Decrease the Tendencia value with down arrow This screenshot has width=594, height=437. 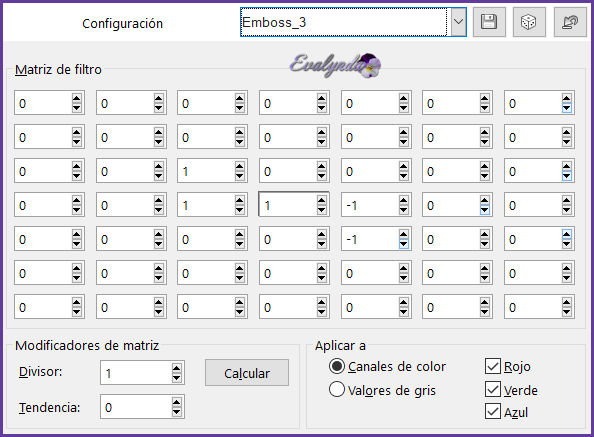point(176,412)
